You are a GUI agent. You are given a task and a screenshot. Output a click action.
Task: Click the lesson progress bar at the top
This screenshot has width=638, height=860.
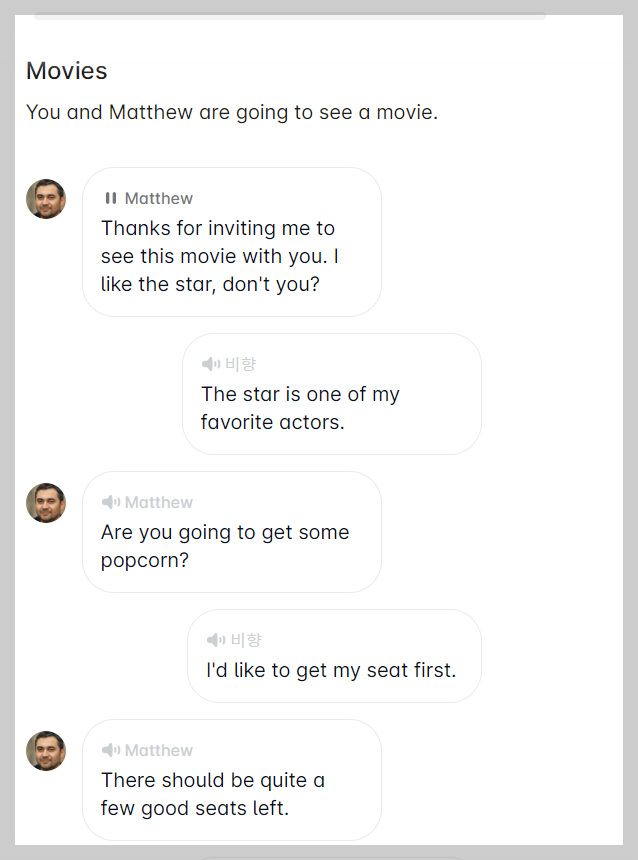coord(290,15)
